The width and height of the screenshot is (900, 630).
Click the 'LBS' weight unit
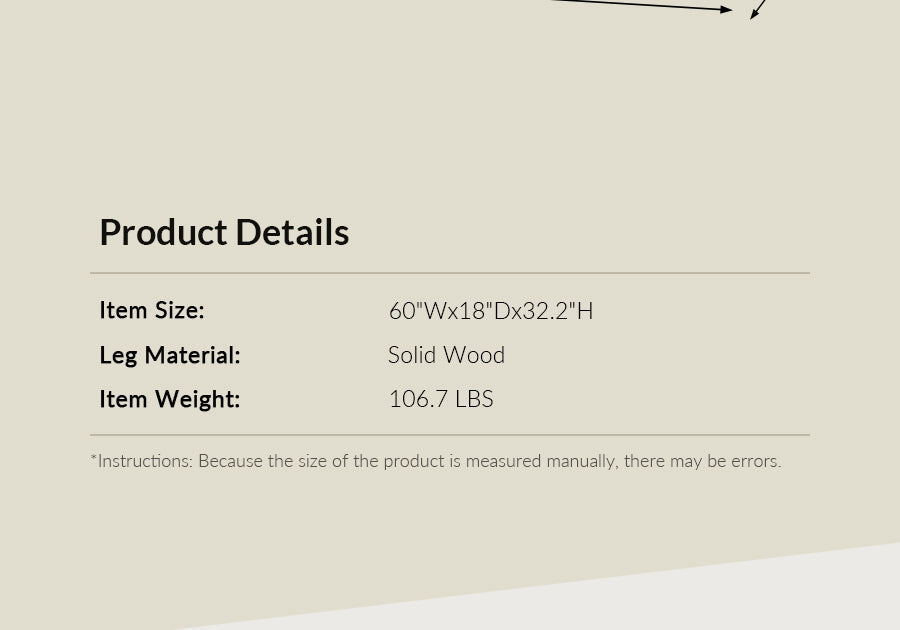click(x=474, y=399)
